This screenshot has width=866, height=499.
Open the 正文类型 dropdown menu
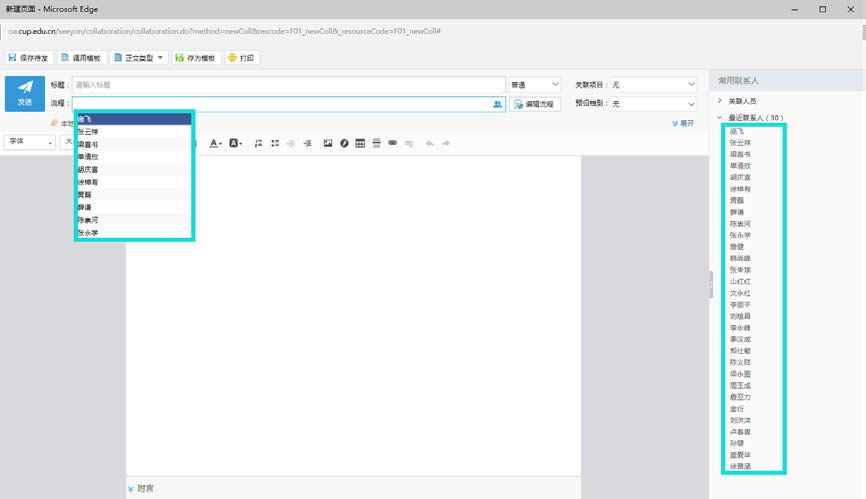pos(138,58)
